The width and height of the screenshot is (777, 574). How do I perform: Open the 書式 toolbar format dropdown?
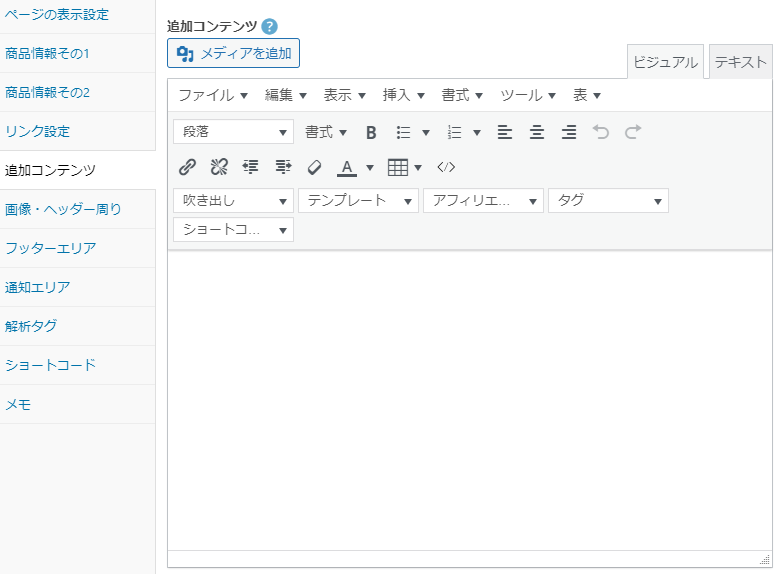click(326, 132)
